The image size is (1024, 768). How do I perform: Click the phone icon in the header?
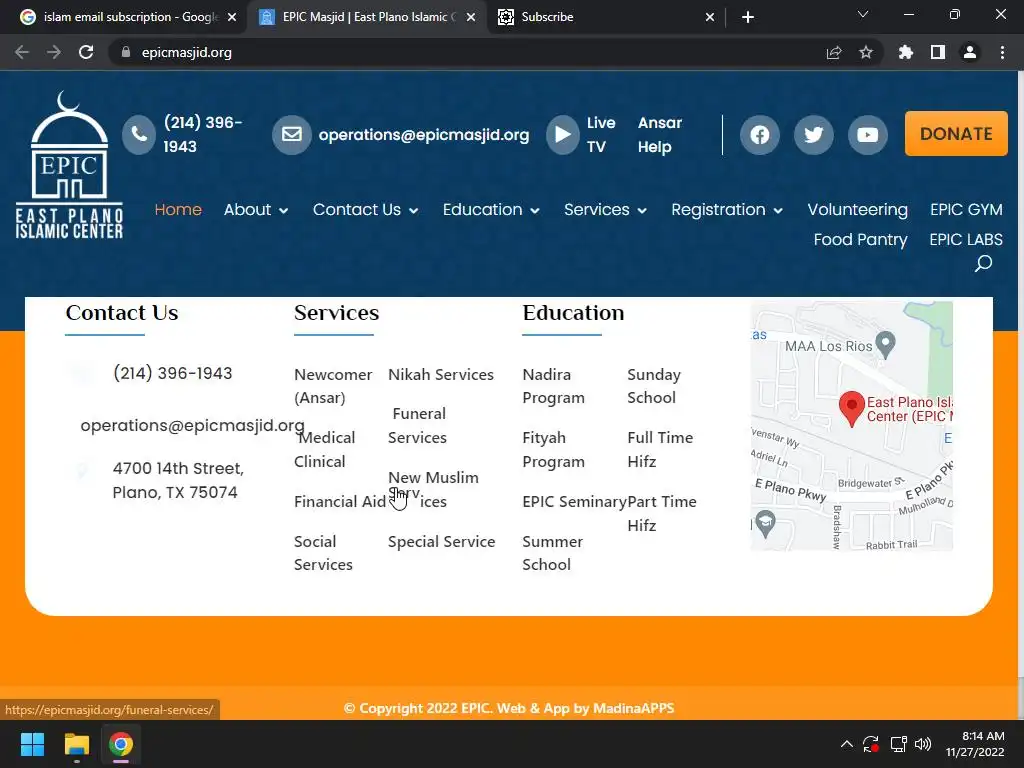pyautogui.click(x=138, y=135)
